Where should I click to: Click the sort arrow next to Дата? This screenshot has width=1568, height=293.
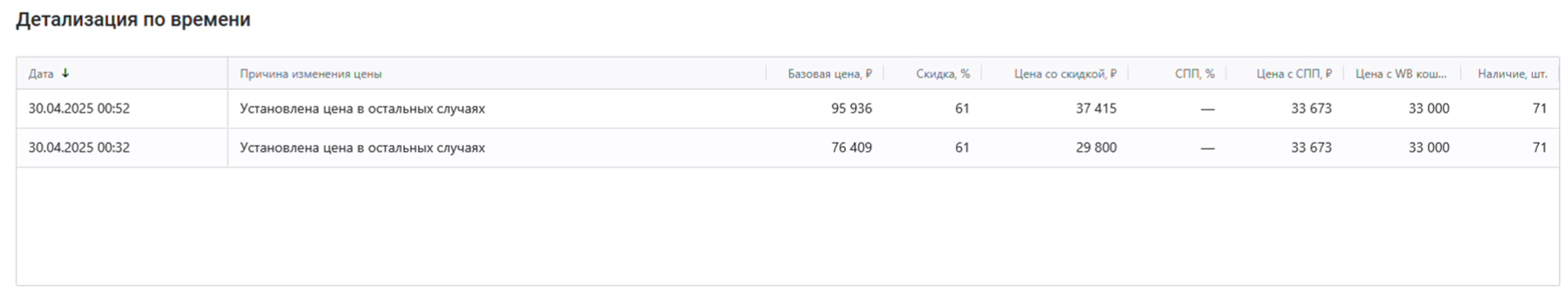pyautogui.click(x=65, y=73)
